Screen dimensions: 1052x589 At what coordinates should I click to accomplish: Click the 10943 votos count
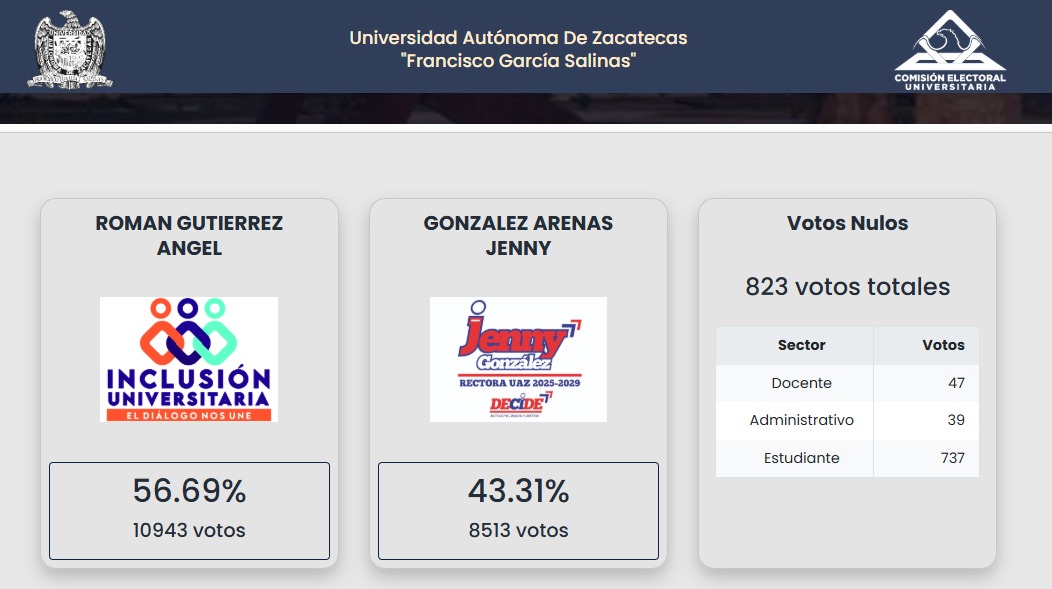[x=189, y=530]
